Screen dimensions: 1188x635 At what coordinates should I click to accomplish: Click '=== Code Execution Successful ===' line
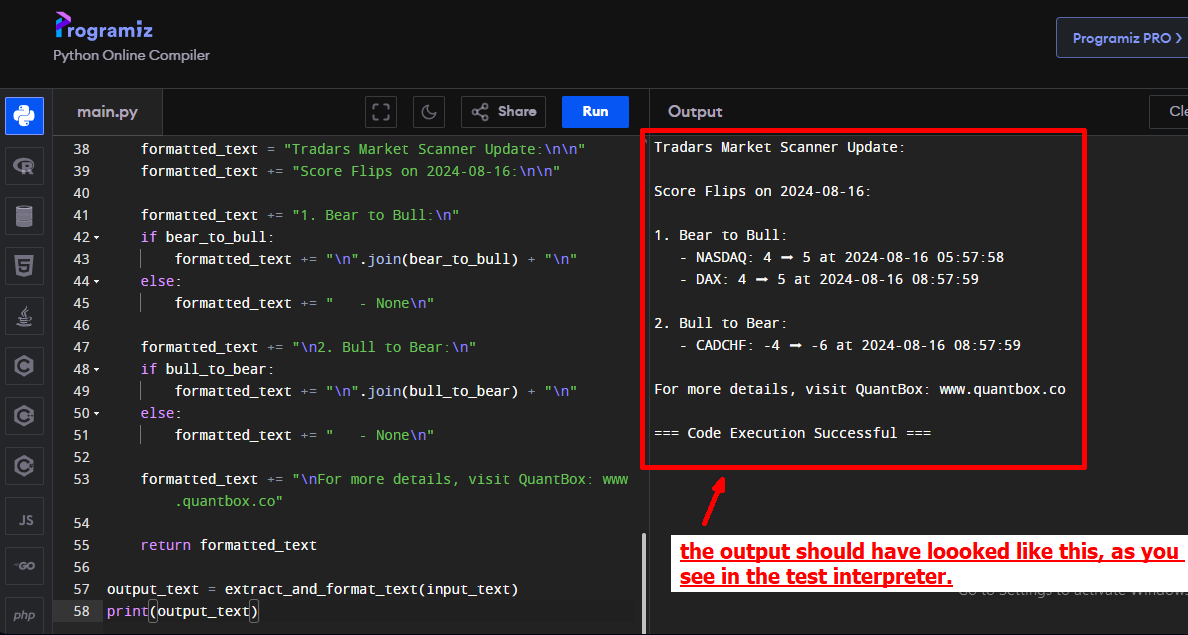tap(793, 433)
